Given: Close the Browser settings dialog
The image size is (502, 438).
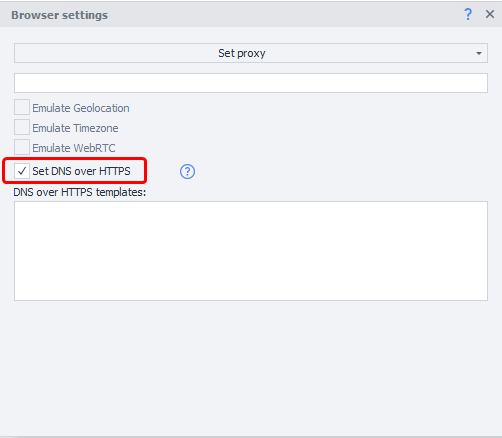Looking at the screenshot, I should coord(490,14).
